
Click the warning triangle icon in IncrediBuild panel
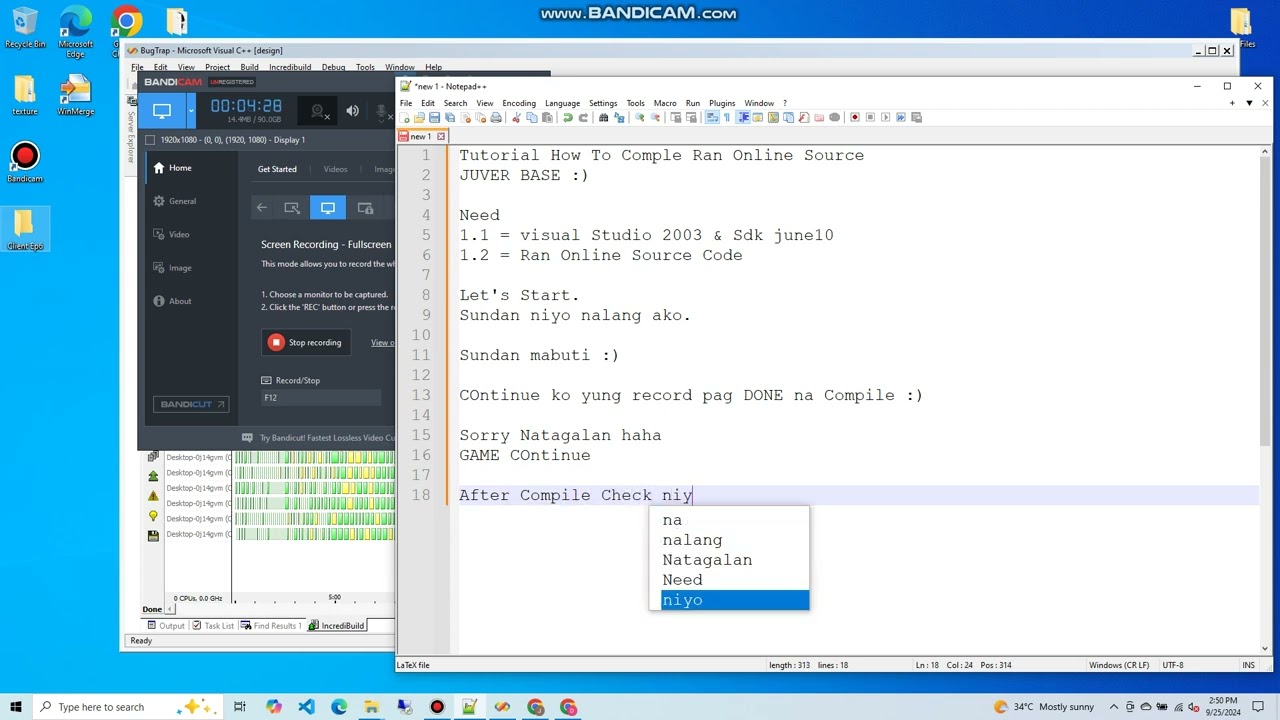(153, 496)
